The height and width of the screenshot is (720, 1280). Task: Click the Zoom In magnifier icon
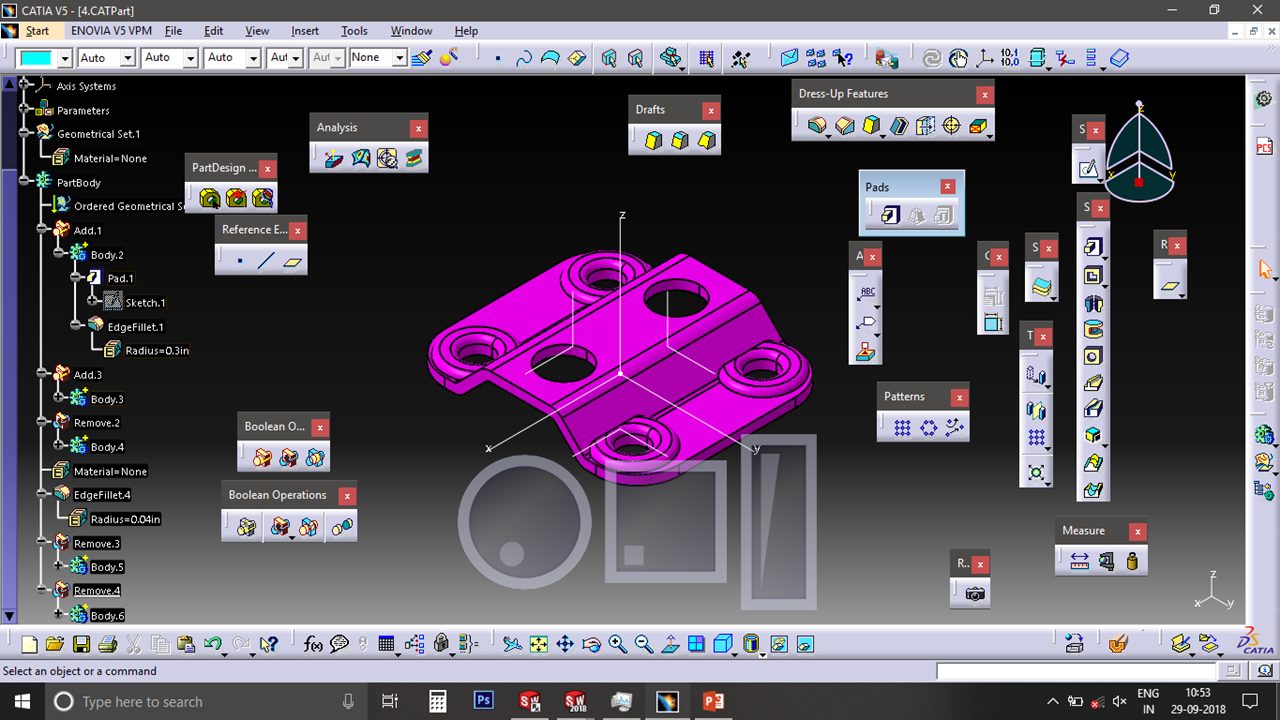(x=617, y=644)
